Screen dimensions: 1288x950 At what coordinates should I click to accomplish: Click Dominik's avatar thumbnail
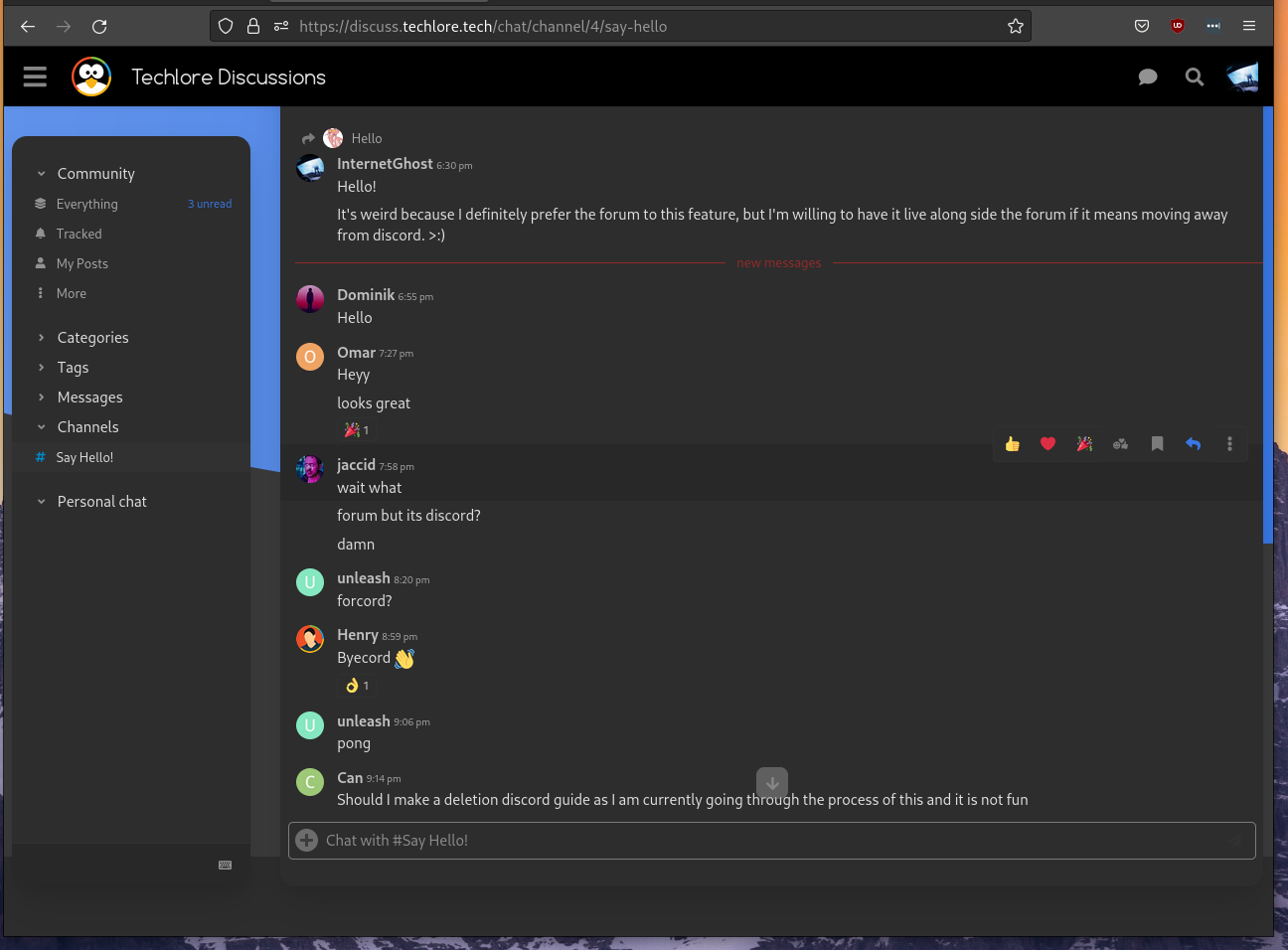tap(310, 299)
